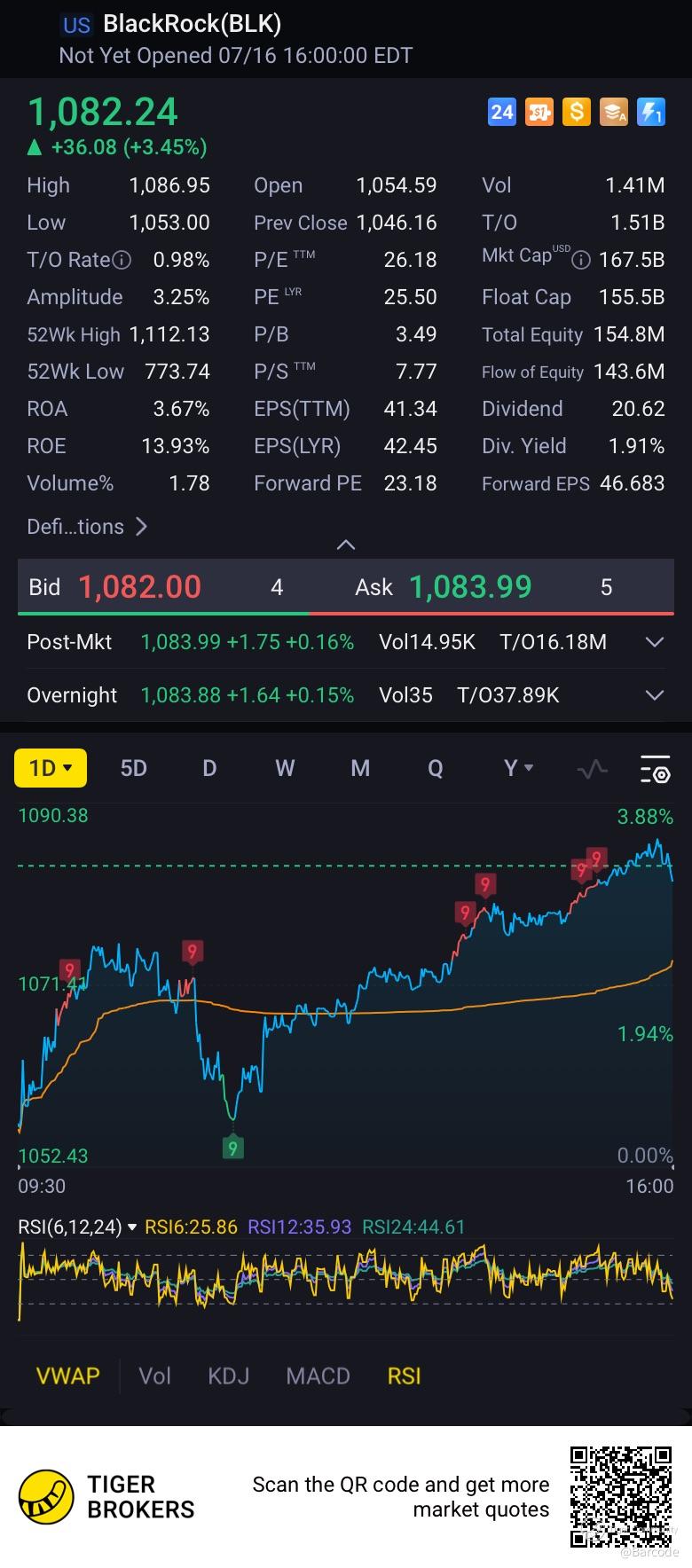
Task: Tap the Forward EPS value 46.683
Action: [x=632, y=483]
